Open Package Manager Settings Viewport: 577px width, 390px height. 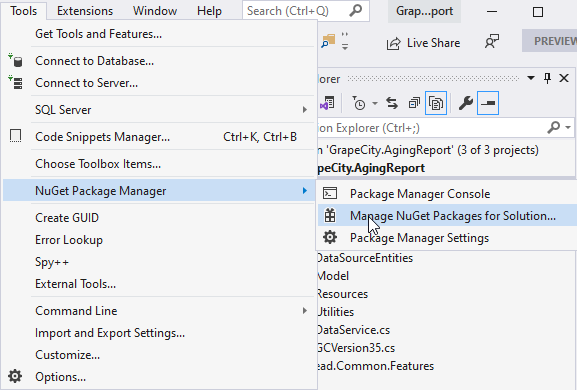point(447,238)
